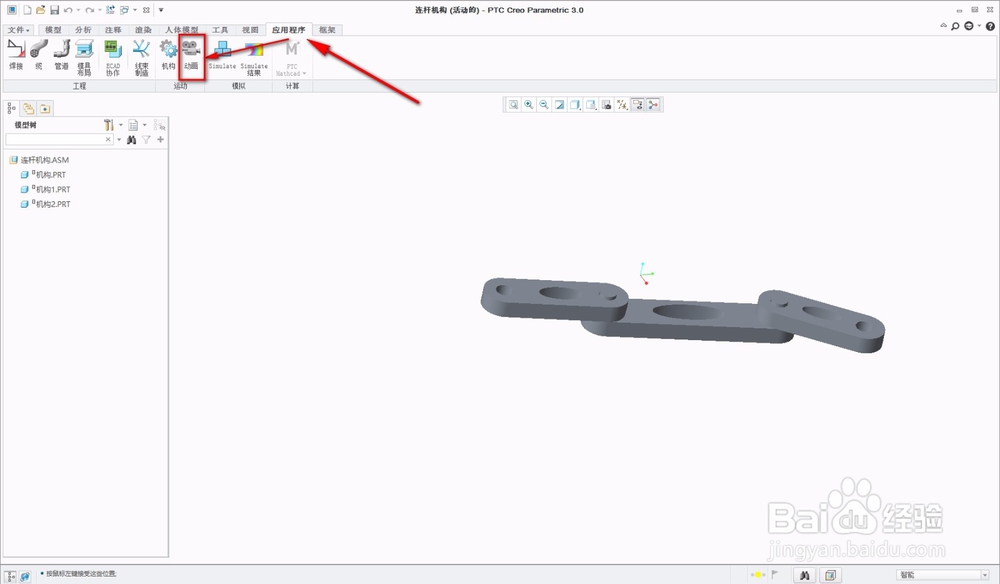Switch to the 工具 (Tools) tab
This screenshot has width=1000, height=584.
[x=220, y=30]
